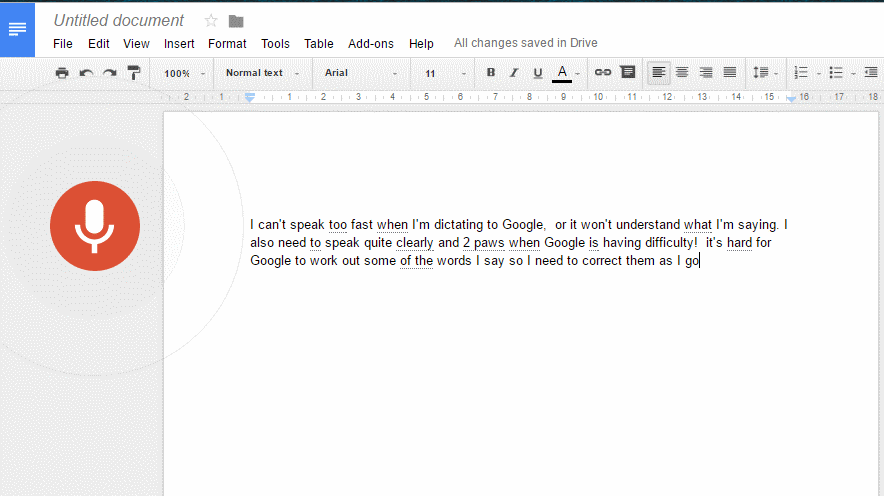Open the Edit menu
The image size is (884, 496).
pyautogui.click(x=99, y=43)
